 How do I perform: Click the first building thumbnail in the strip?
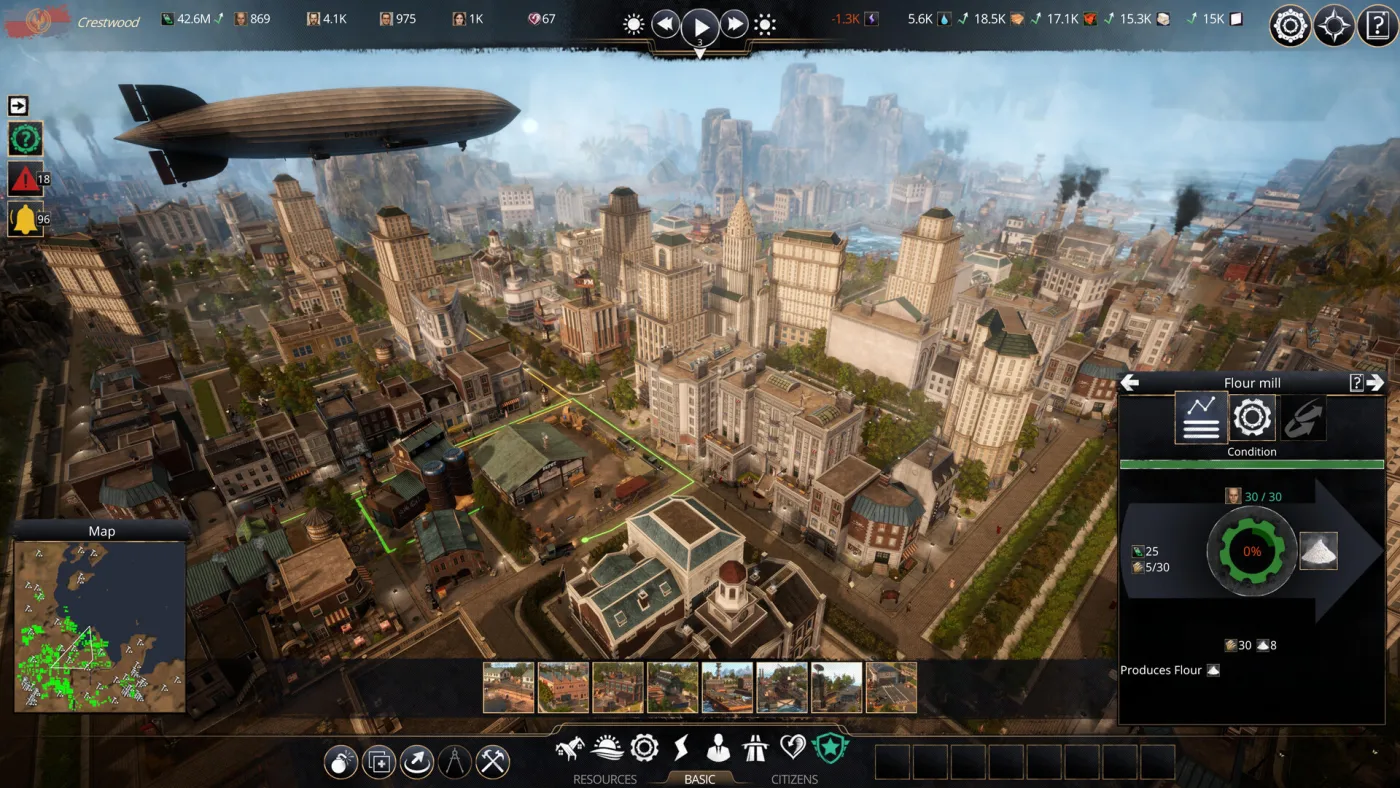tap(508, 687)
